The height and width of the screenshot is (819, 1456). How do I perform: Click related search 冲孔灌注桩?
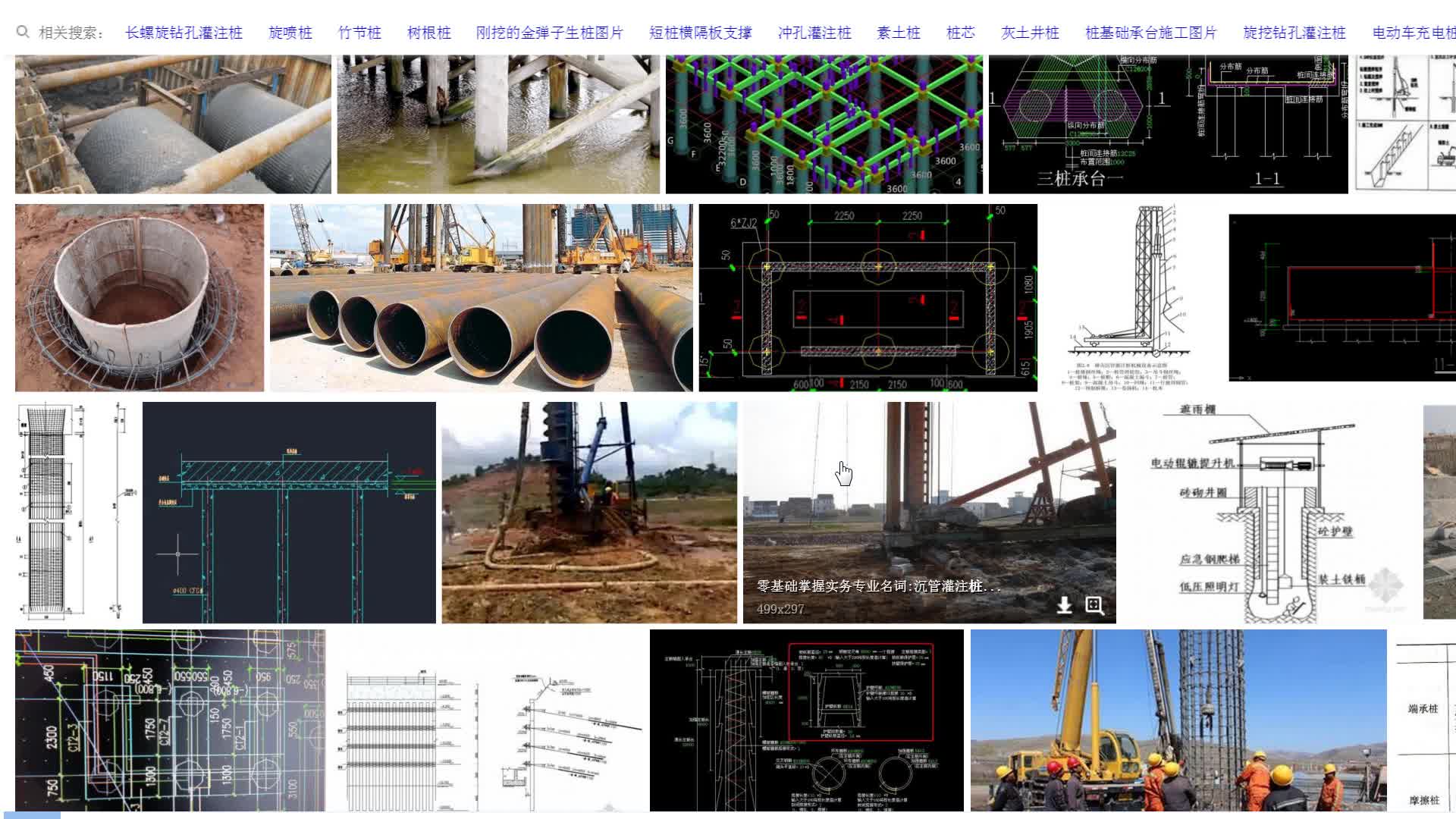coord(814,33)
